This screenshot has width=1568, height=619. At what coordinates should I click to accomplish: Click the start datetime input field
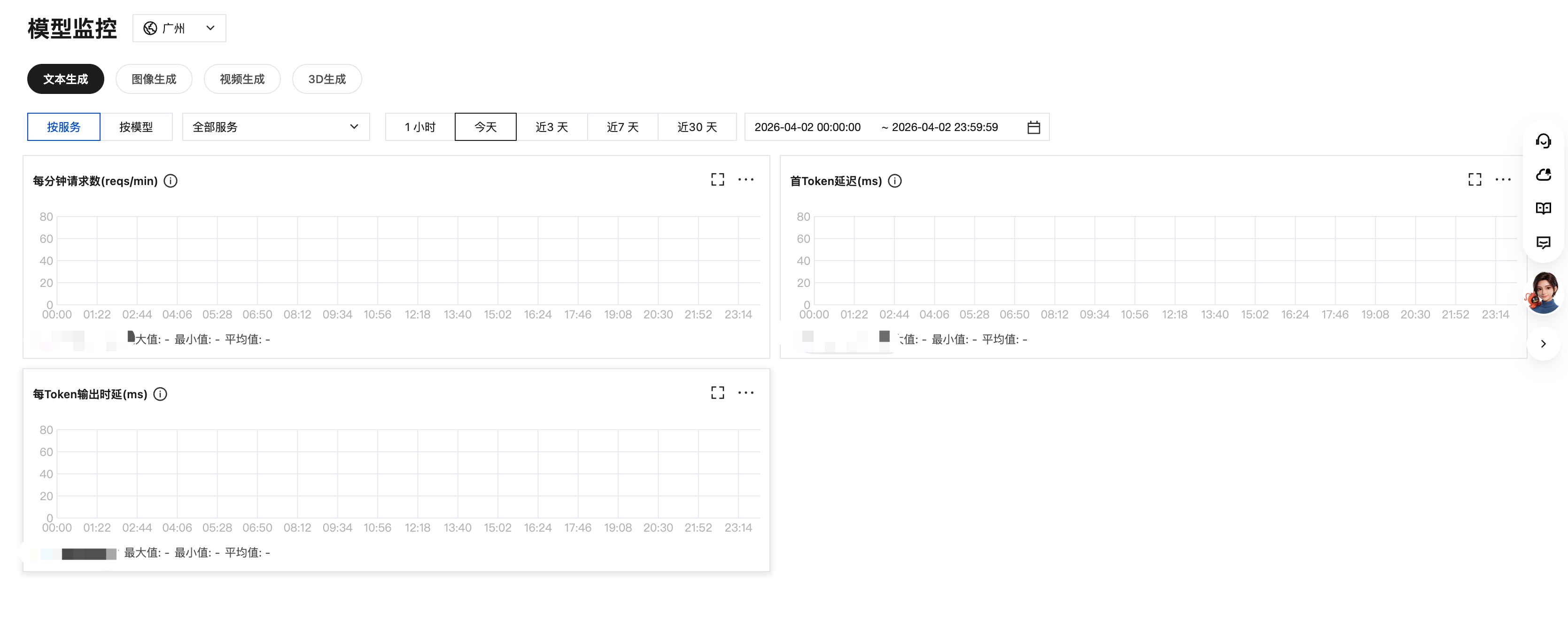pos(807,127)
